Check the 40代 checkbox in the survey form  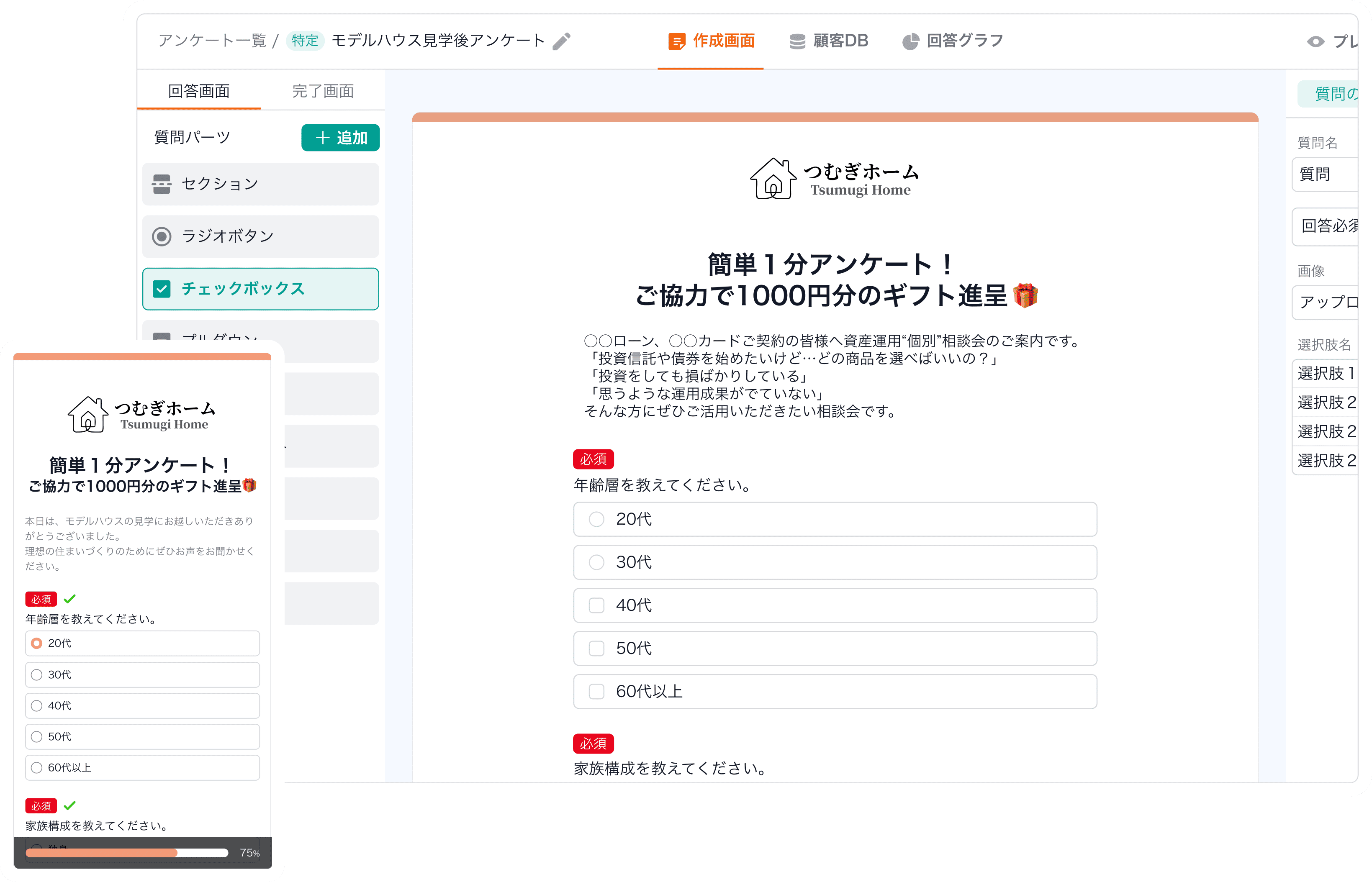(596, 605)
